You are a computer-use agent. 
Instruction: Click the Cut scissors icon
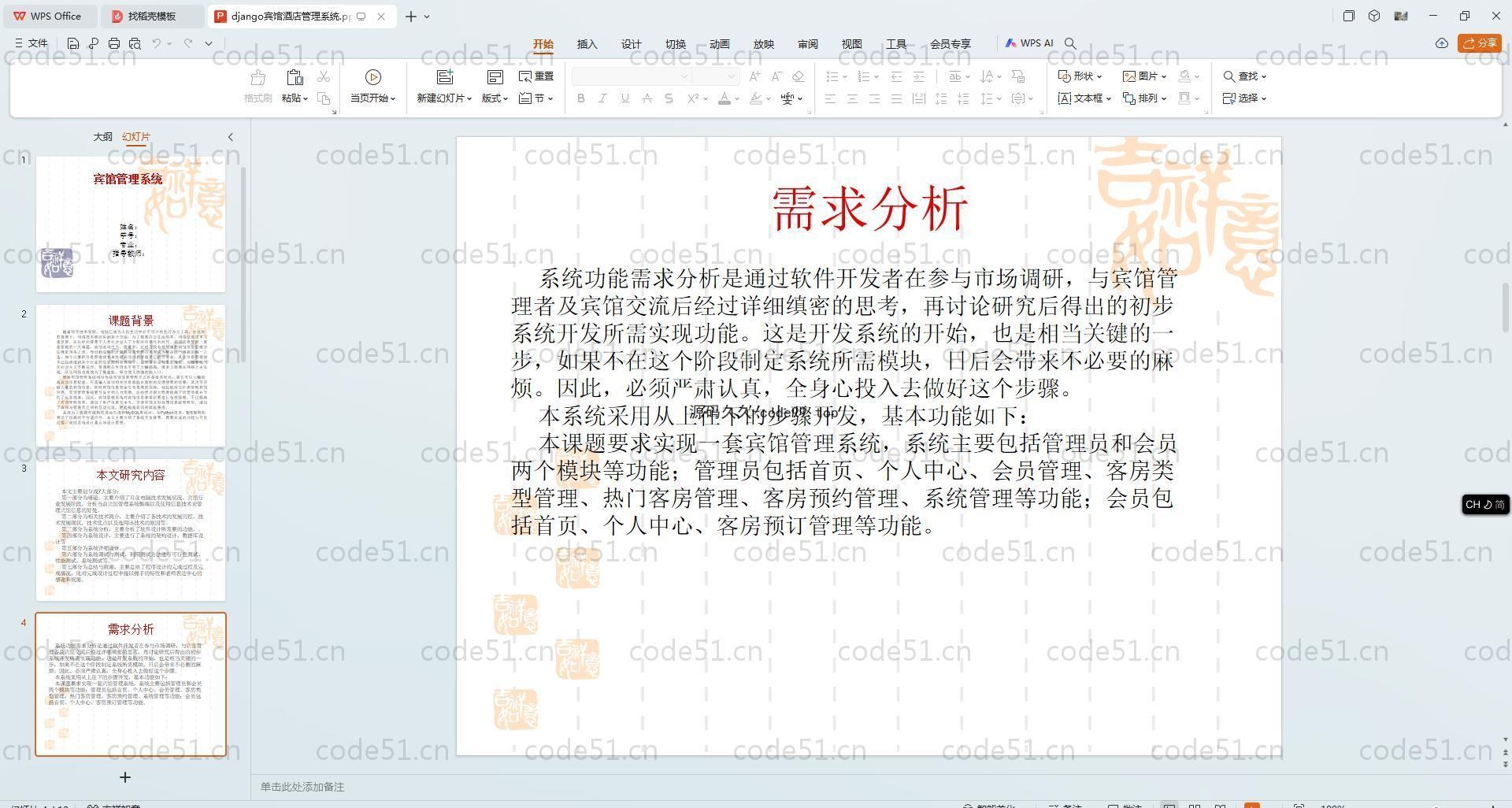click(324, 76)
